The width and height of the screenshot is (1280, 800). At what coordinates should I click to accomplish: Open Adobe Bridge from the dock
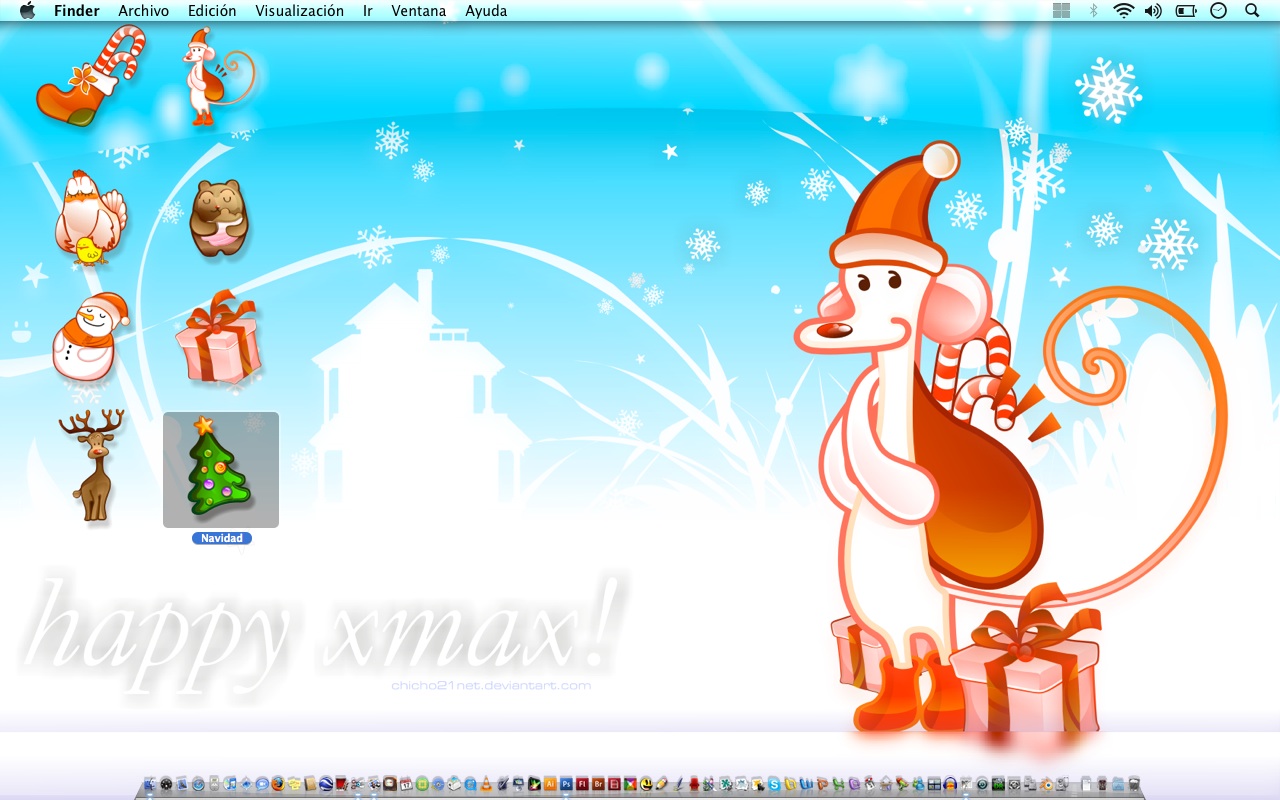[598, 786]
